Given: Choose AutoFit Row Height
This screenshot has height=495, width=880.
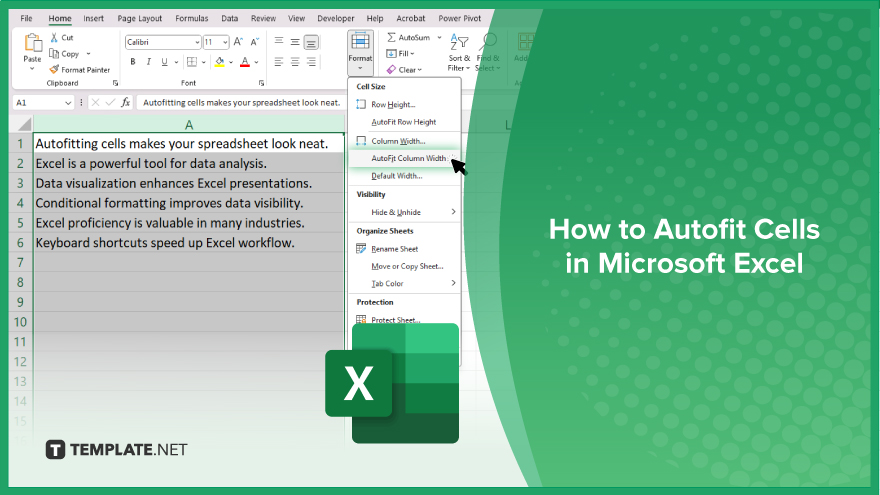Looking at the screenshot, I should click(x=404, y=122).
